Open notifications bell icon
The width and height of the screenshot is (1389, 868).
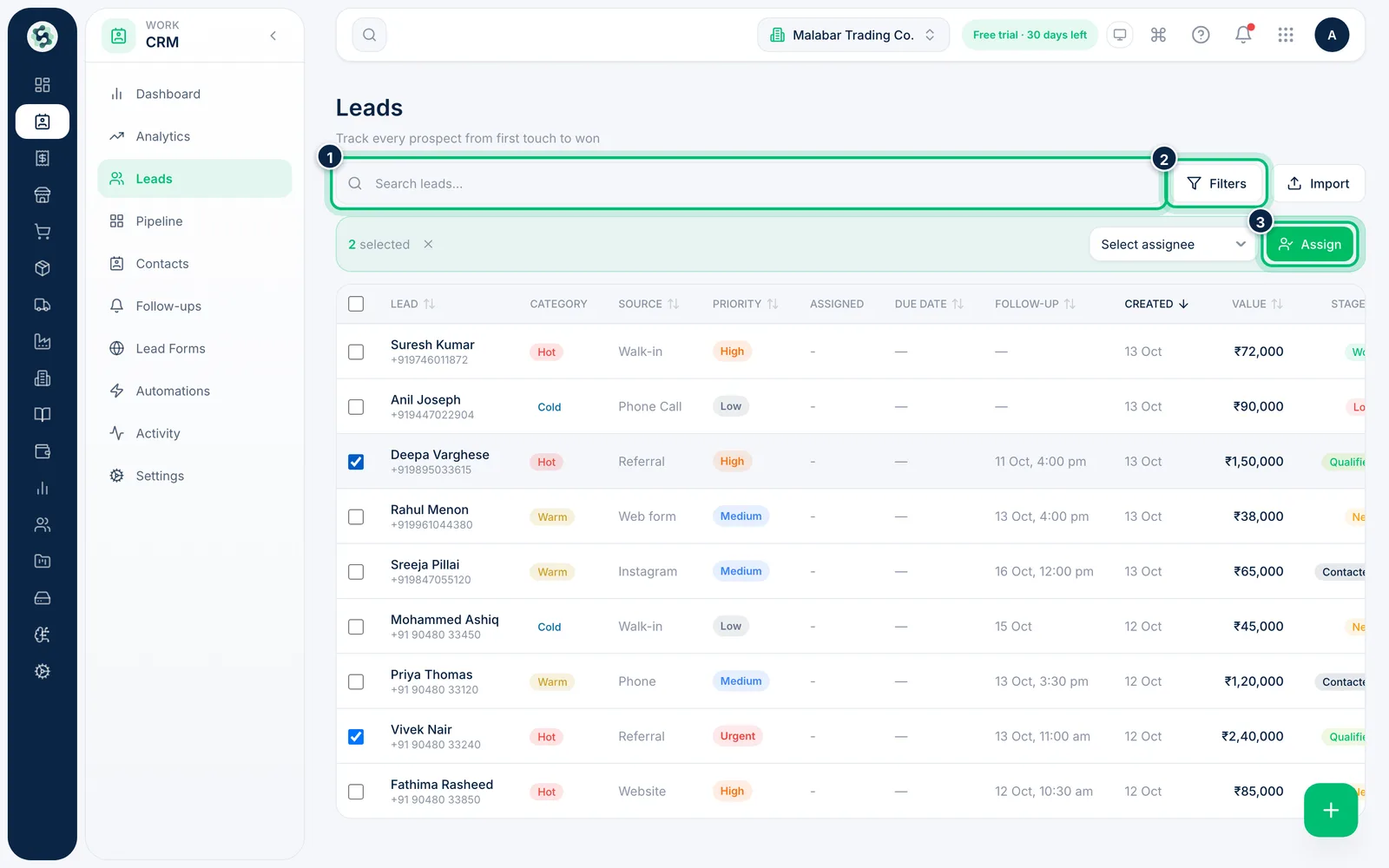pos(1243,35)
